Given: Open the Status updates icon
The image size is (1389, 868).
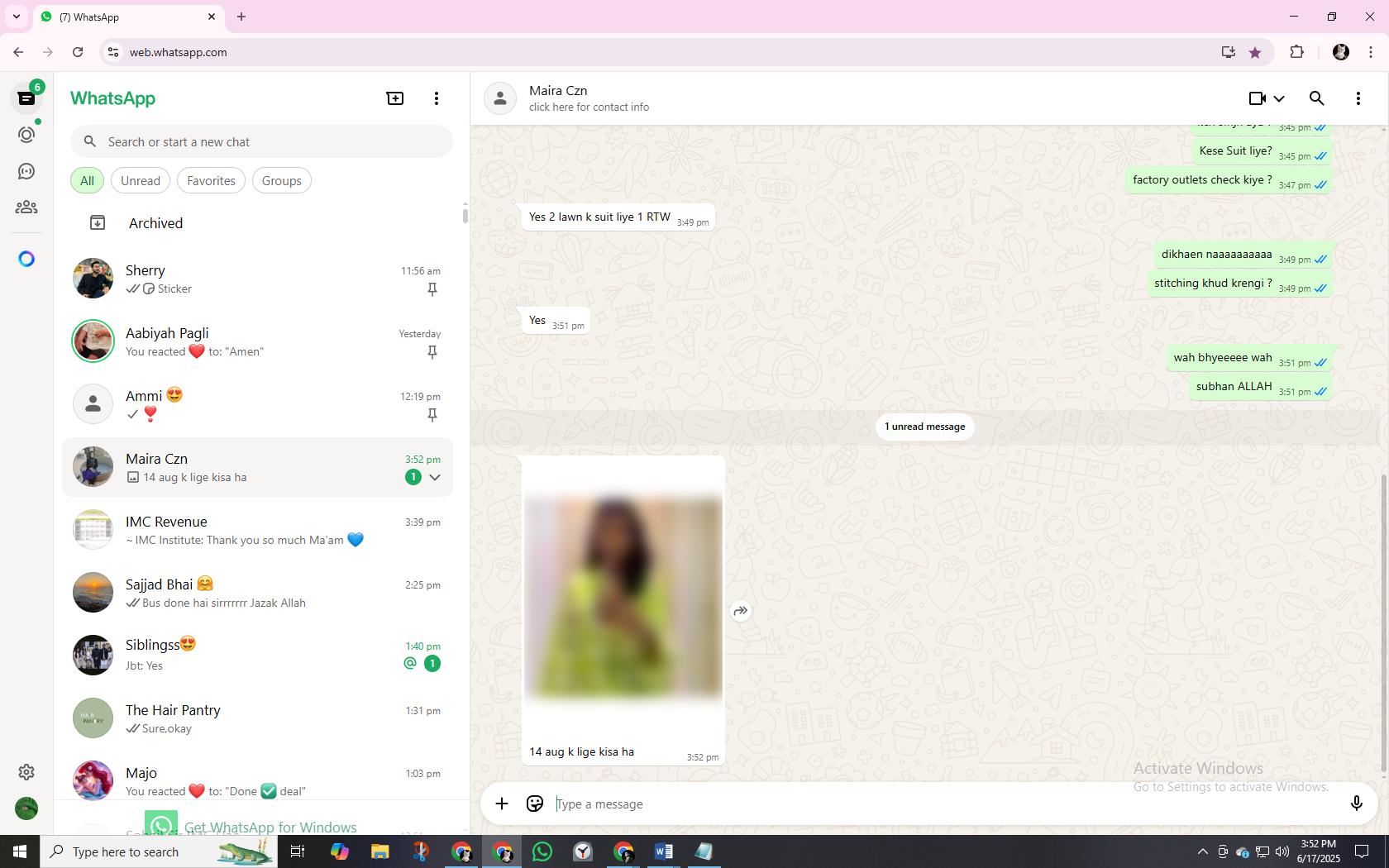Looking at the screenshot, I should [26, 135].
